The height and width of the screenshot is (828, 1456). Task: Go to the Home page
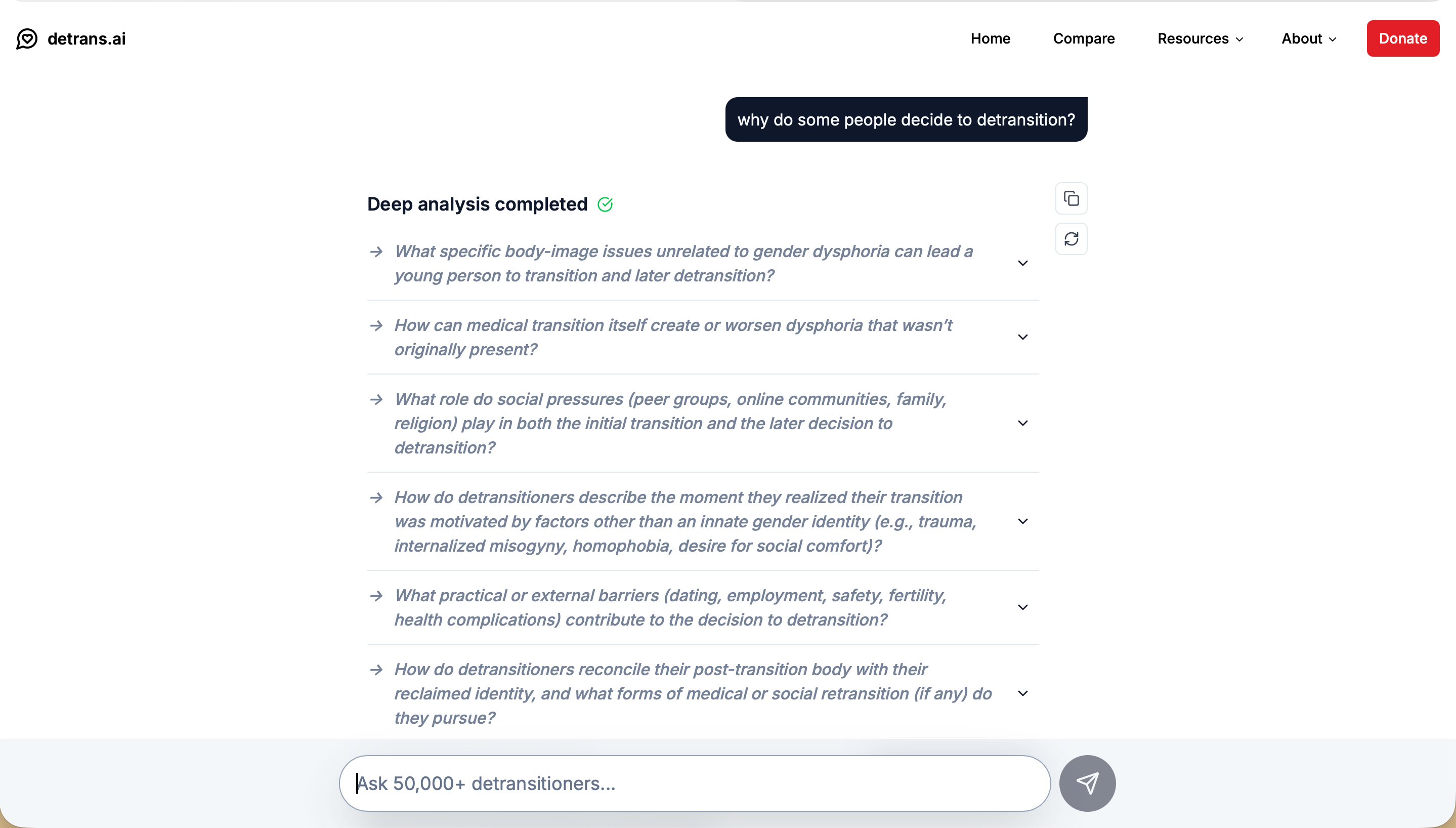(990, 38)
